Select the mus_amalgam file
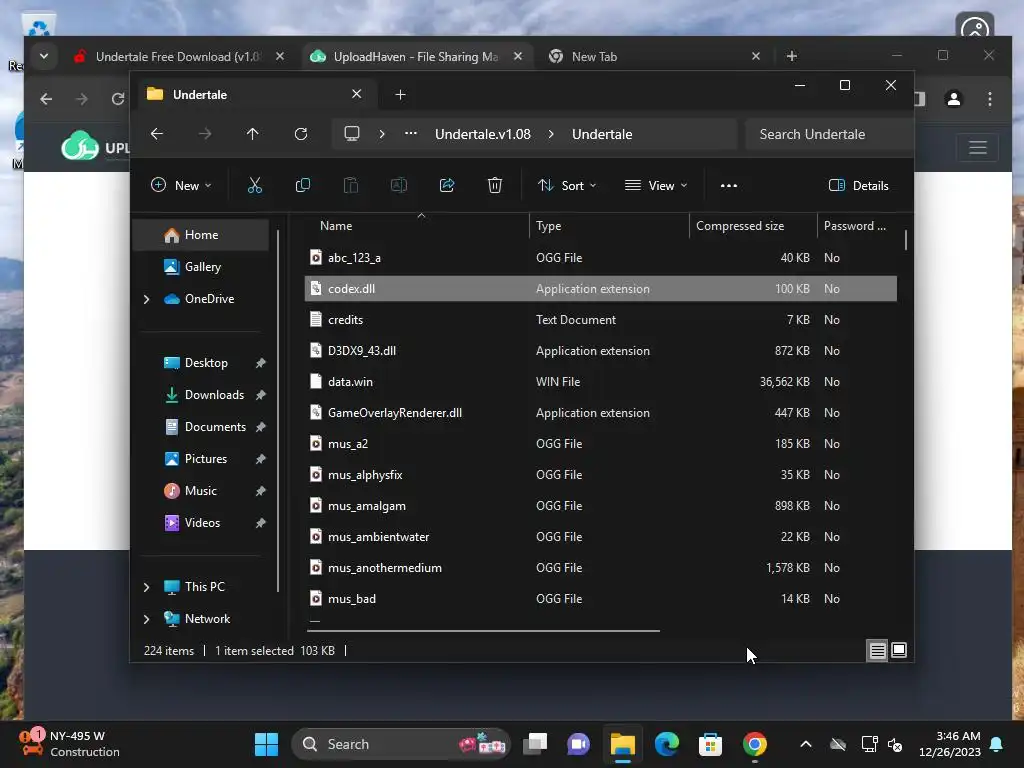Image resolution: width=1024 pixels, height=768 pixels. point(601,506)
